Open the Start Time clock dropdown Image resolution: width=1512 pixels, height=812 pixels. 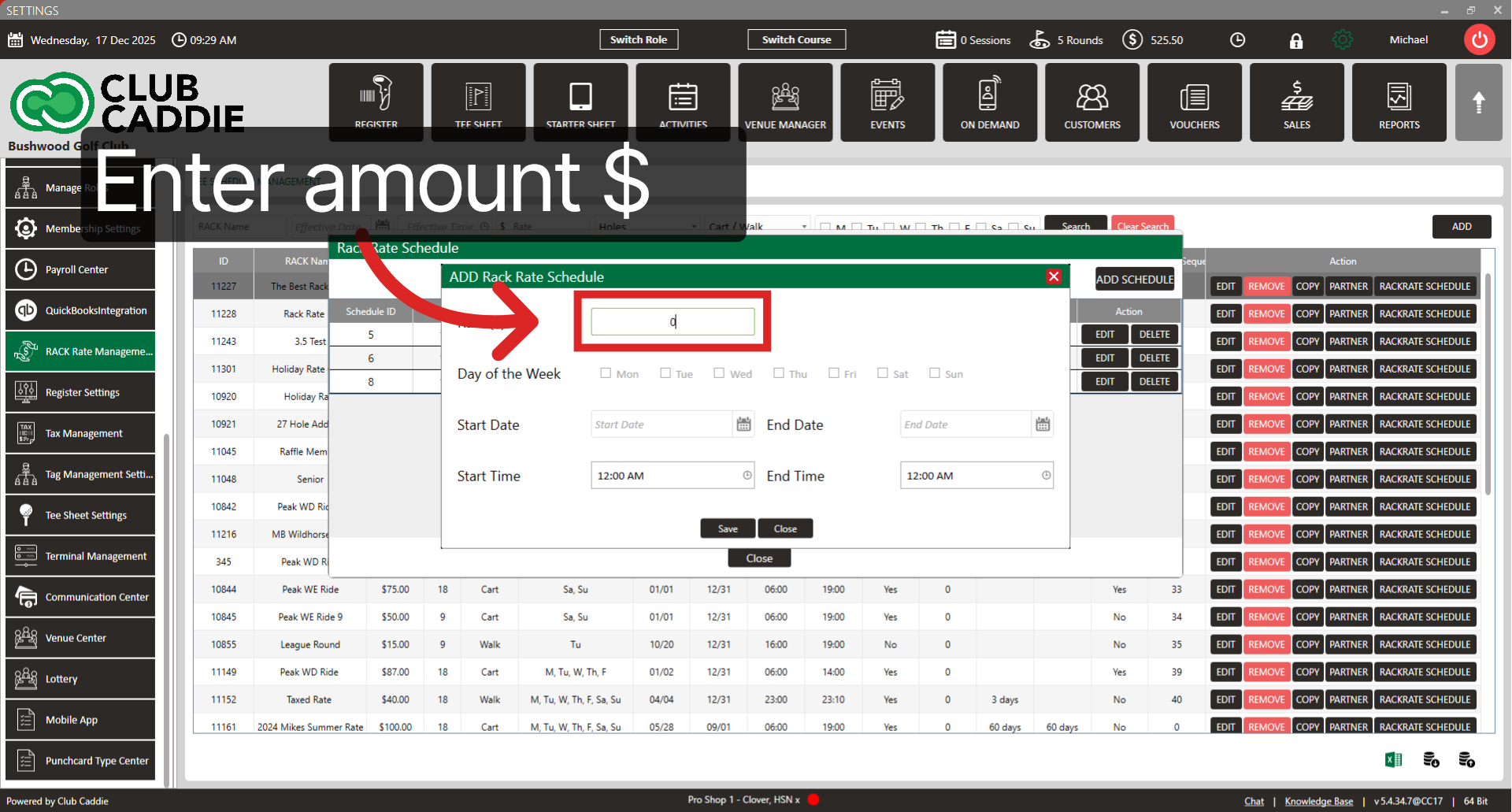tap(747, 476)
